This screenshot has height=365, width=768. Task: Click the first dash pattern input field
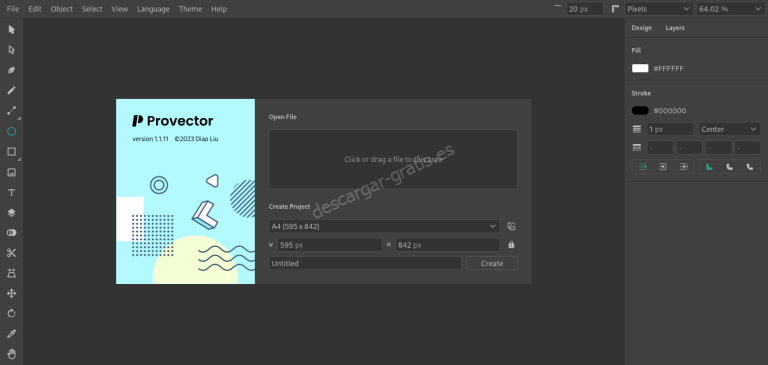tap(660, 147)
